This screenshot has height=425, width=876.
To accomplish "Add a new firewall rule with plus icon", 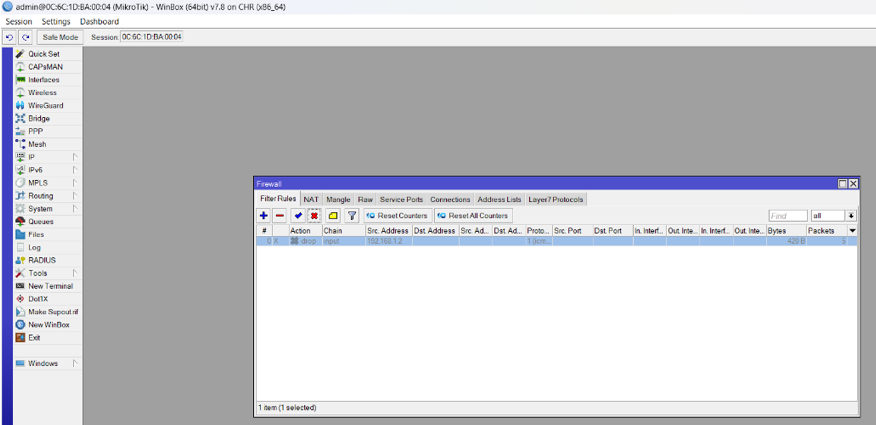I will [264, 216].
